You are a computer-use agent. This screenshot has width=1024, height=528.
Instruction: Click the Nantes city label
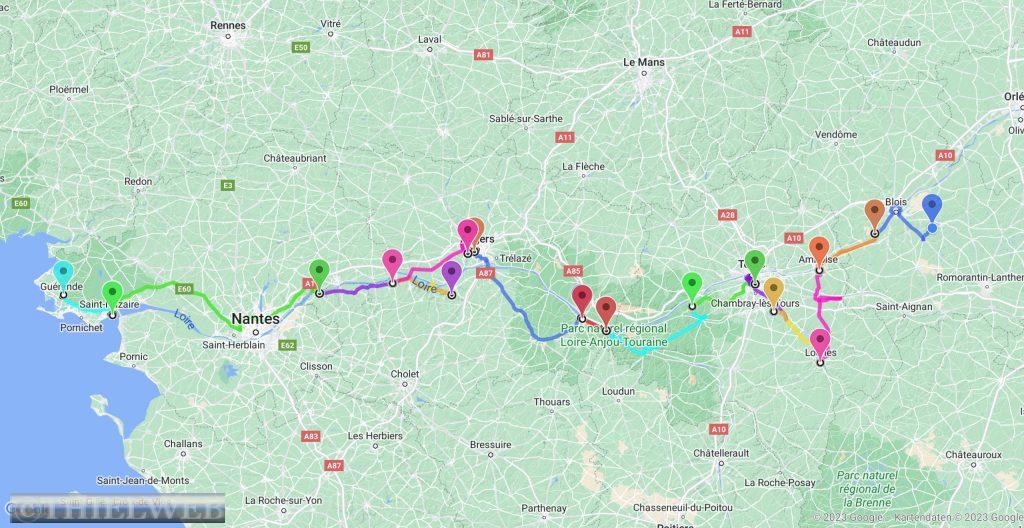255,319
